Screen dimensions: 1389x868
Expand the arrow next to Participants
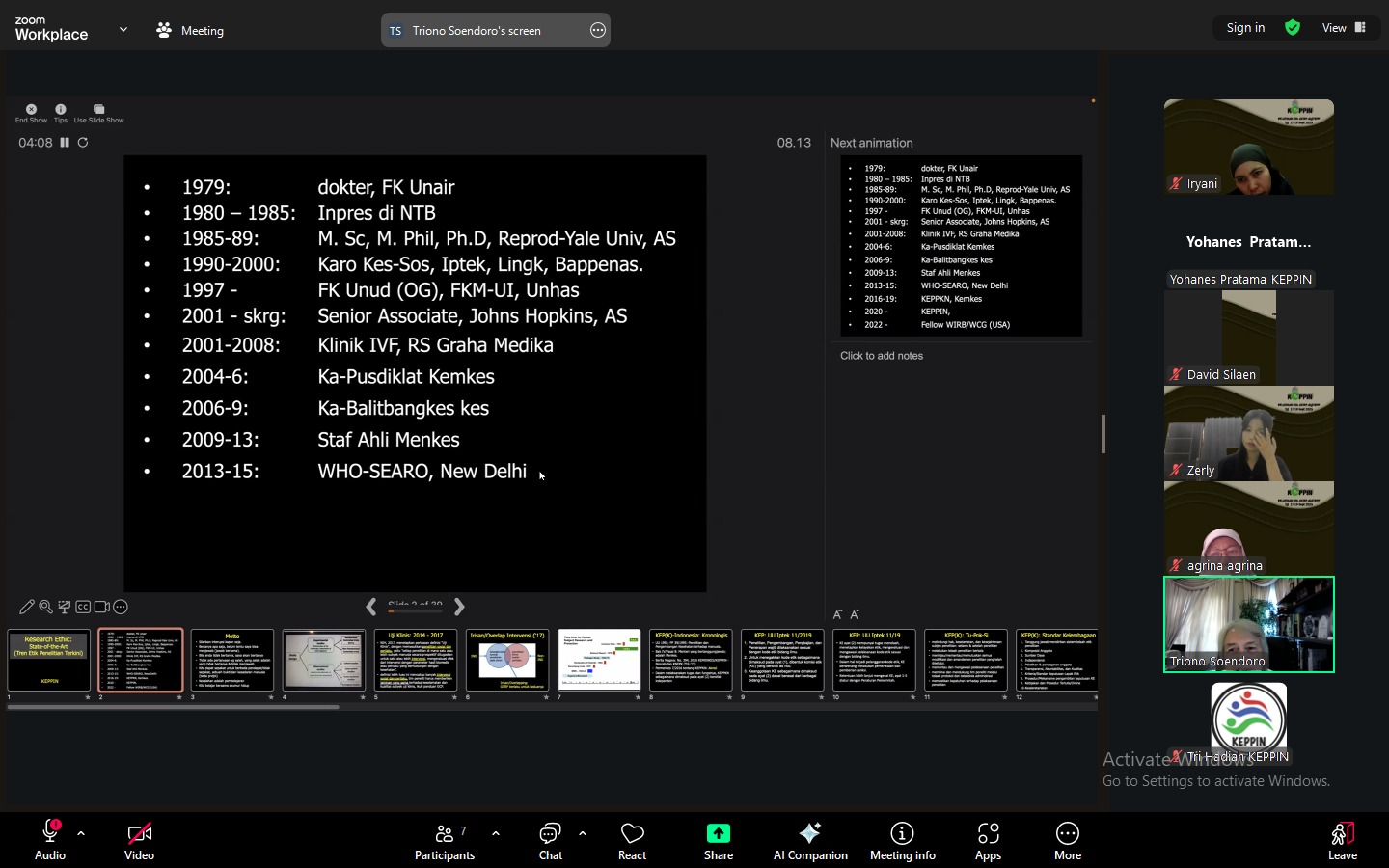tap(496, 833)
